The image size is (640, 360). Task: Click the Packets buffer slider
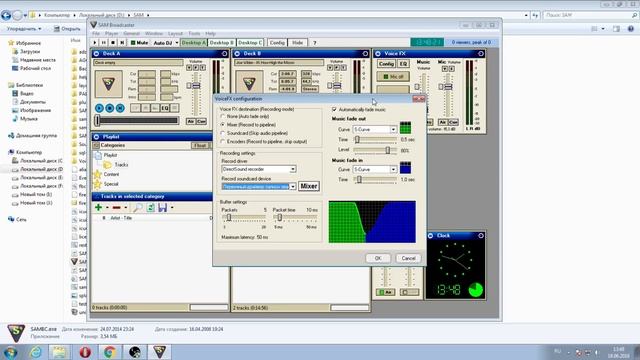pos(244,218)
